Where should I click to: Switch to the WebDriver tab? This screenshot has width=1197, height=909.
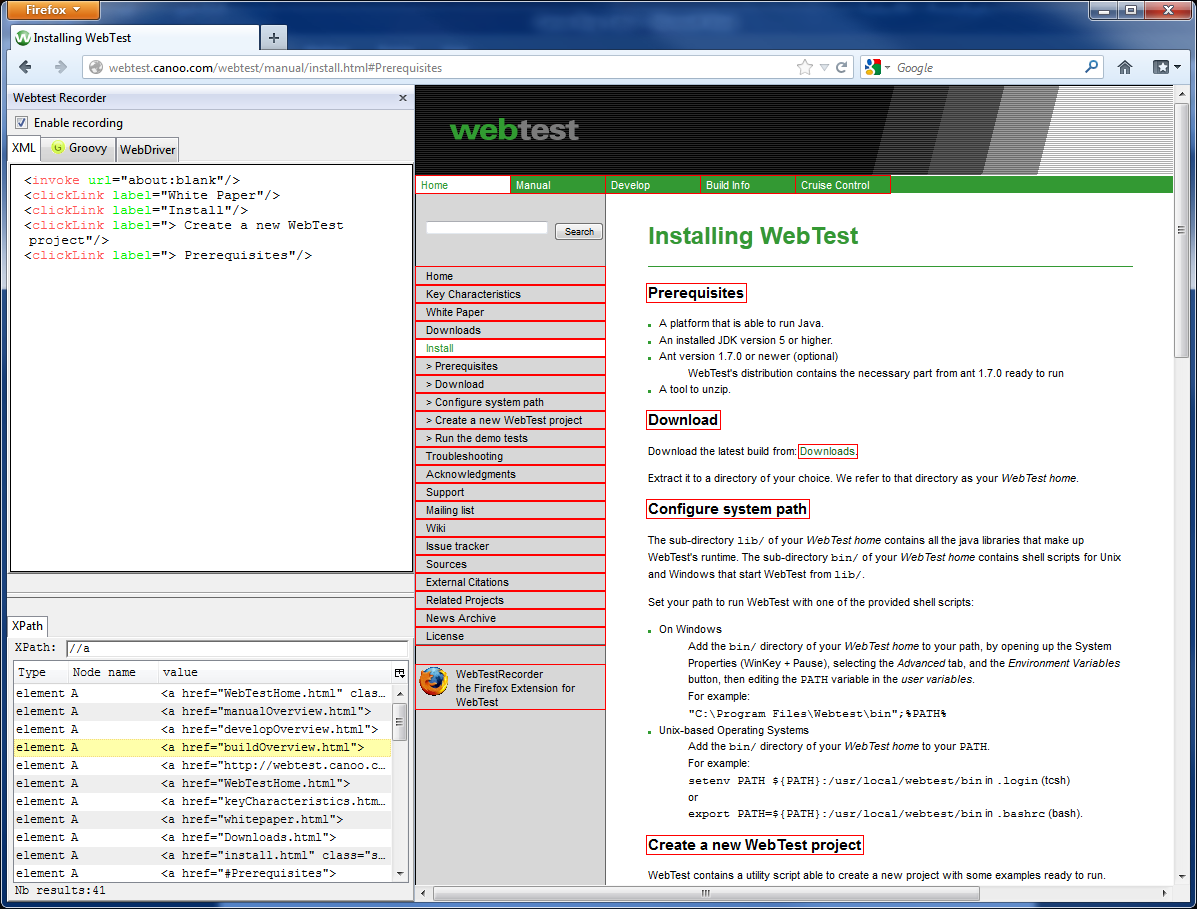[147, 150]
